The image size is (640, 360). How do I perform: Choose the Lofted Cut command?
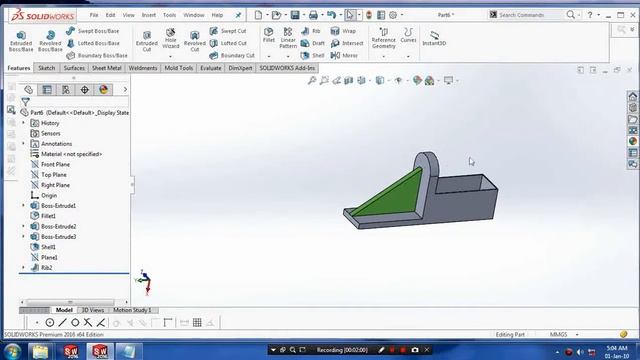(x=228, y=43)
